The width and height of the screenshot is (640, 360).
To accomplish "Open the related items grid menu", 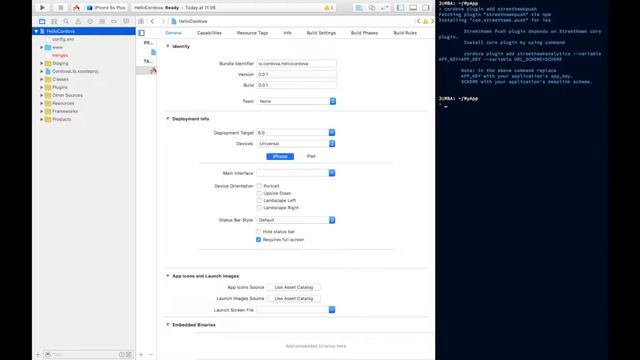I will pos(141,21).
